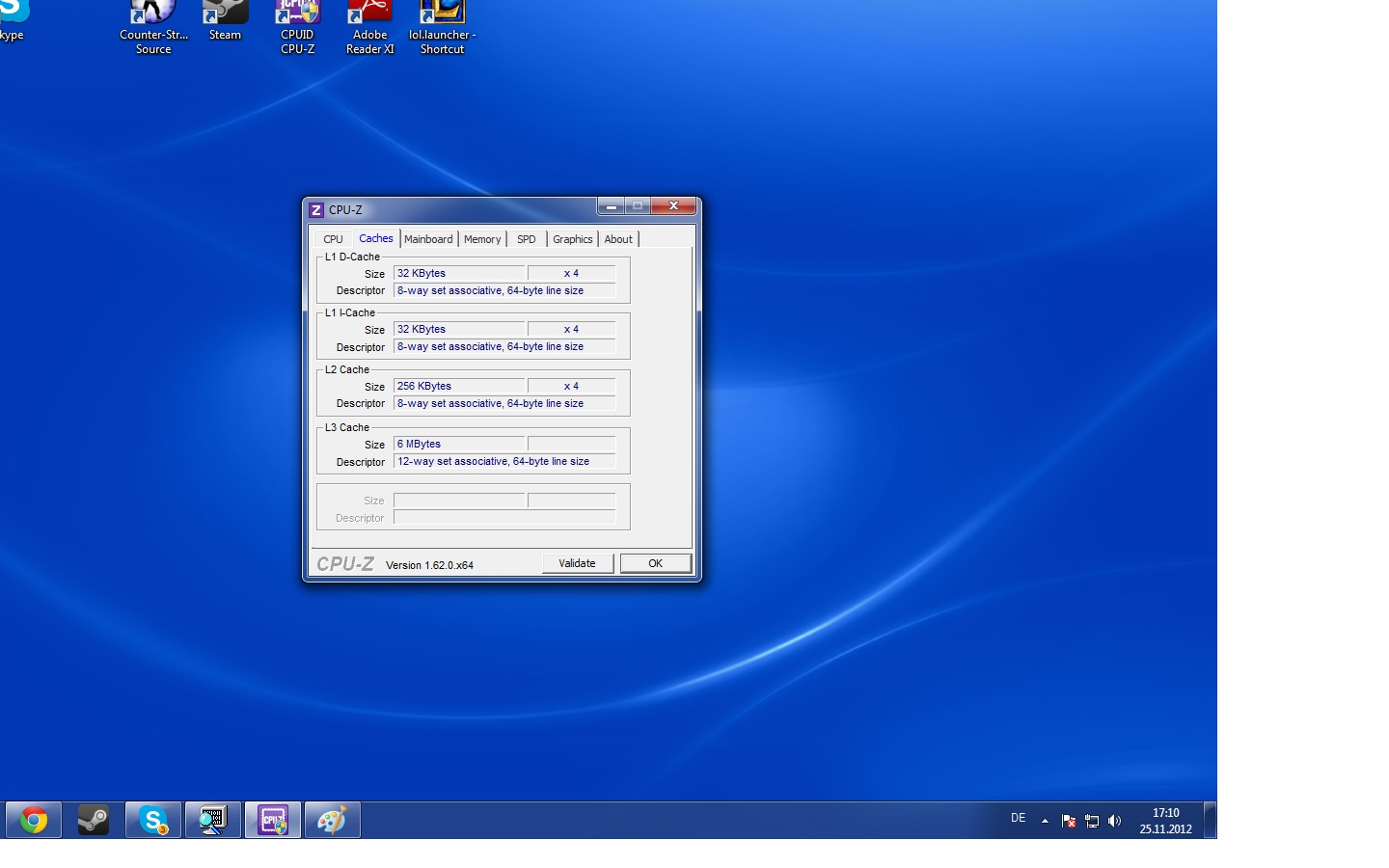Viewport: 1389px width, 868px height.
Task: Open Skype from the taskbar
Action: 153,820
